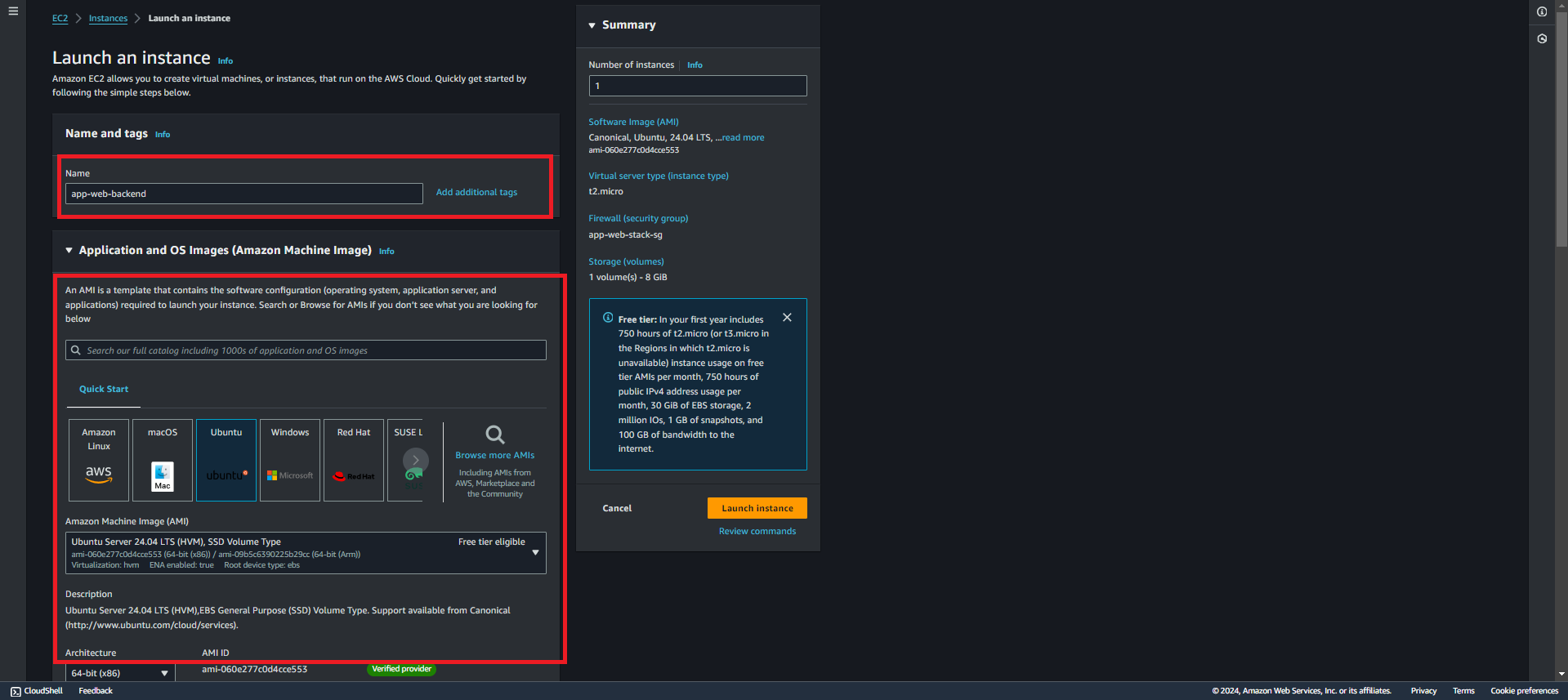Open the Terms footer link
The image size is (1568, 700).
1463,691
